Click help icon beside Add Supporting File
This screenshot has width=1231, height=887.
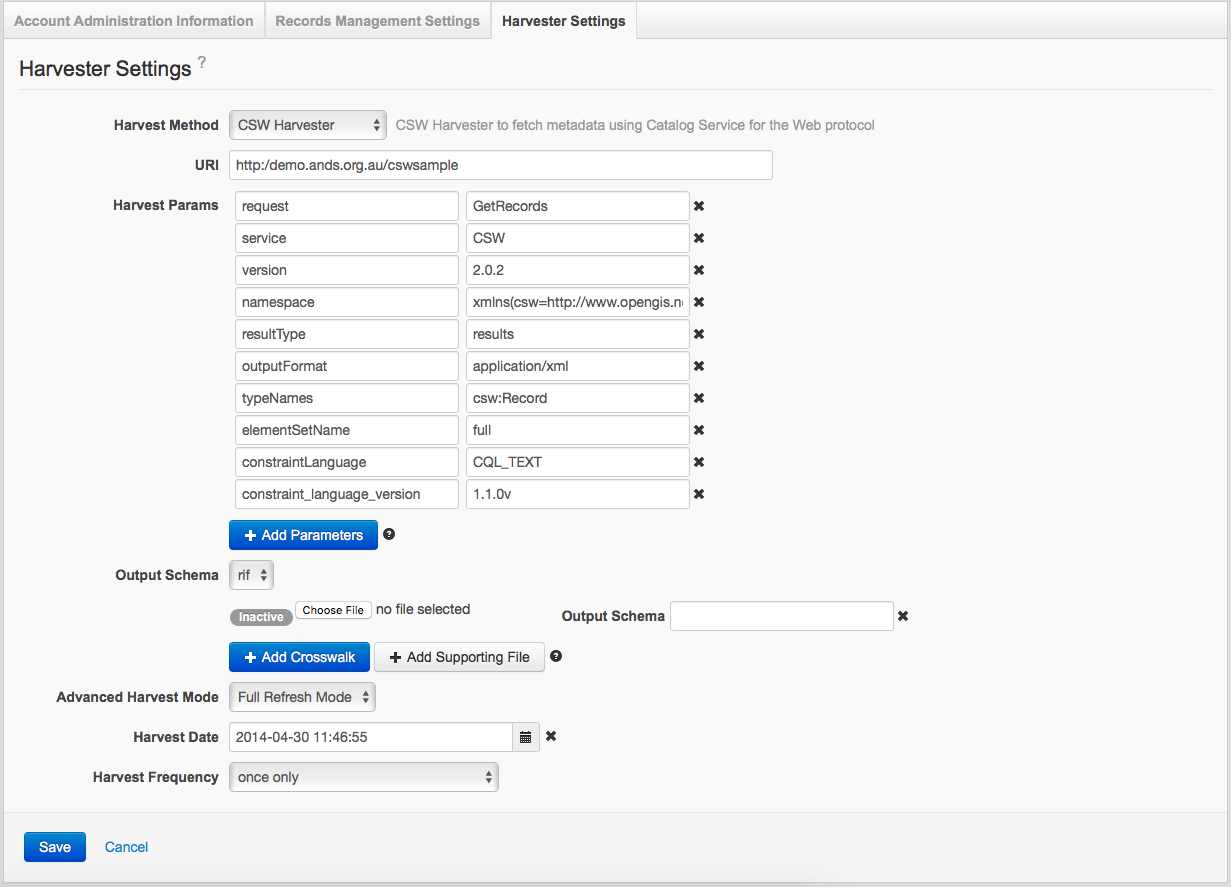(x=556, y=656)
